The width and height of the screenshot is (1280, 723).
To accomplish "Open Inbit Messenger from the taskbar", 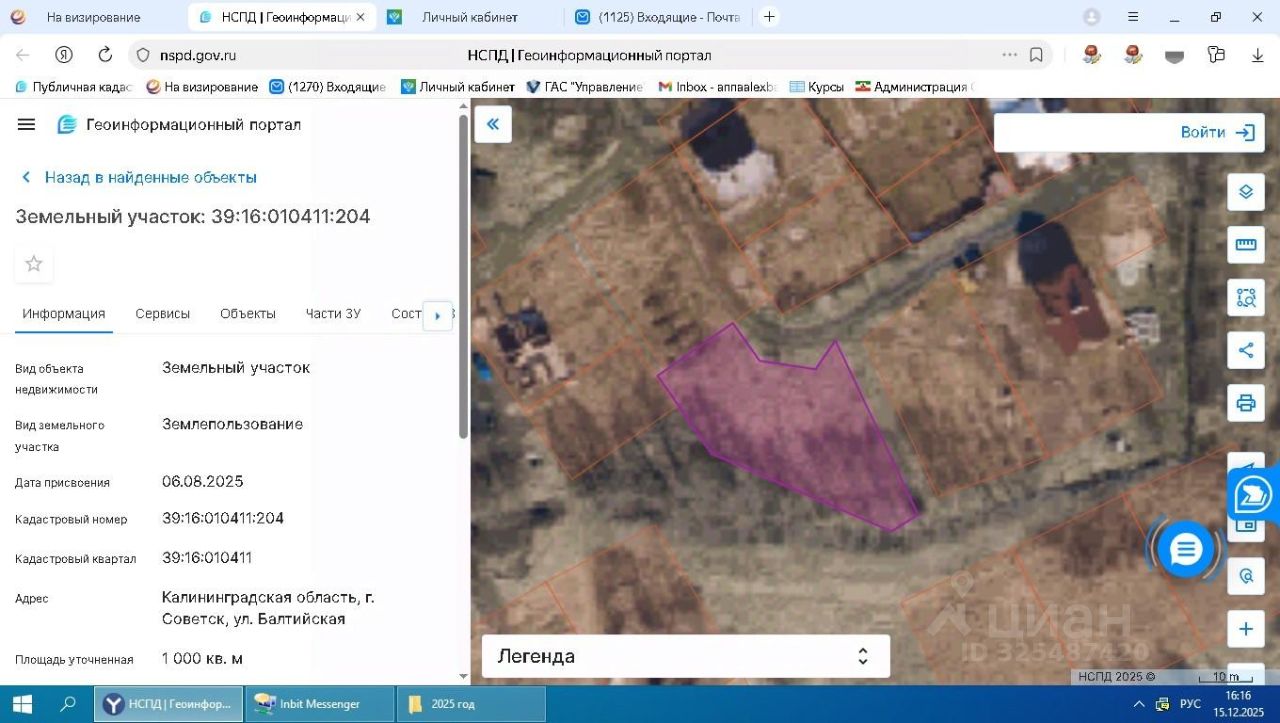I will pyautogui.click(x=320, y=704).
